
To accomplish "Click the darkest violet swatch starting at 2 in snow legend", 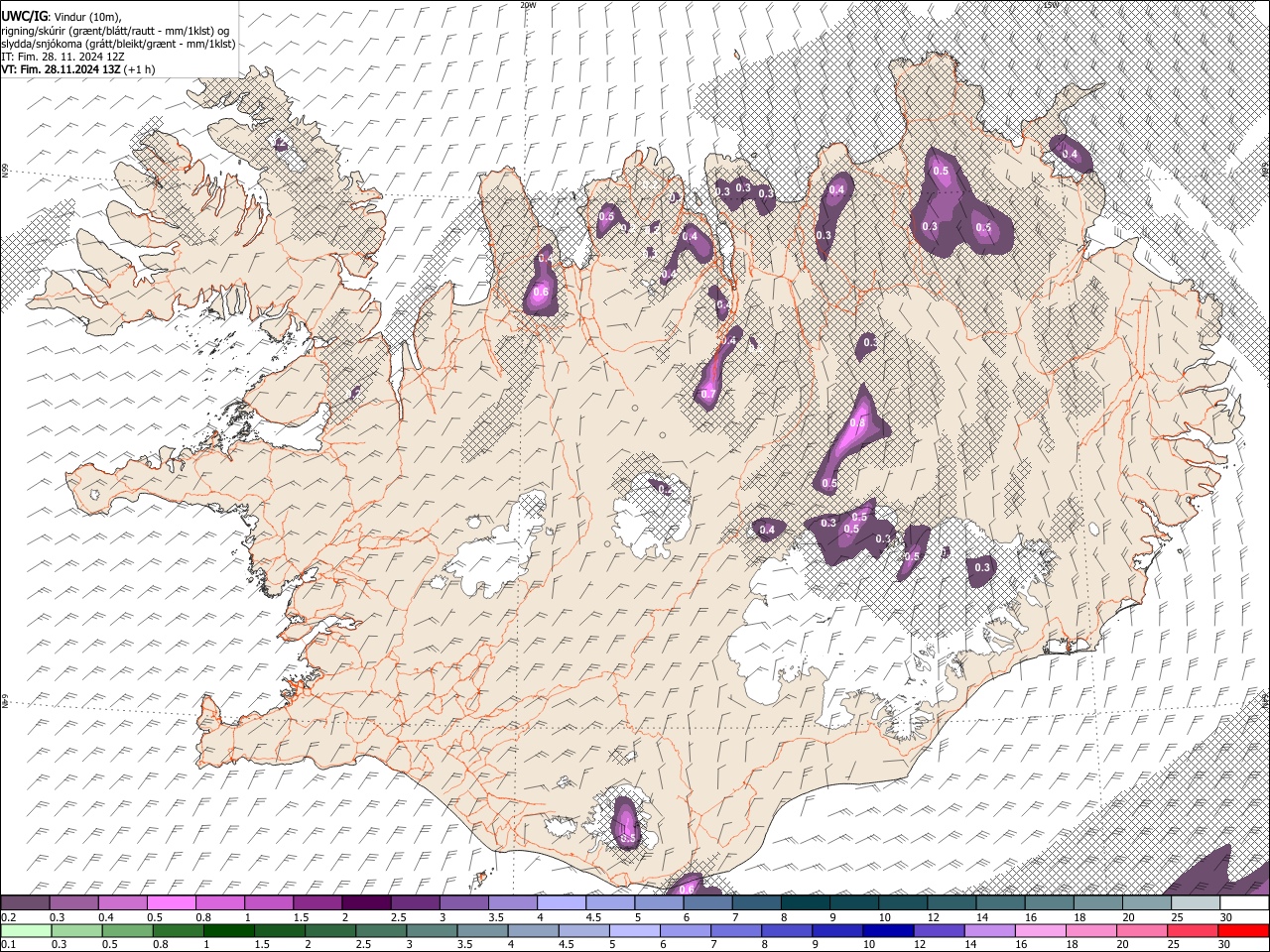I will [366, 903].
